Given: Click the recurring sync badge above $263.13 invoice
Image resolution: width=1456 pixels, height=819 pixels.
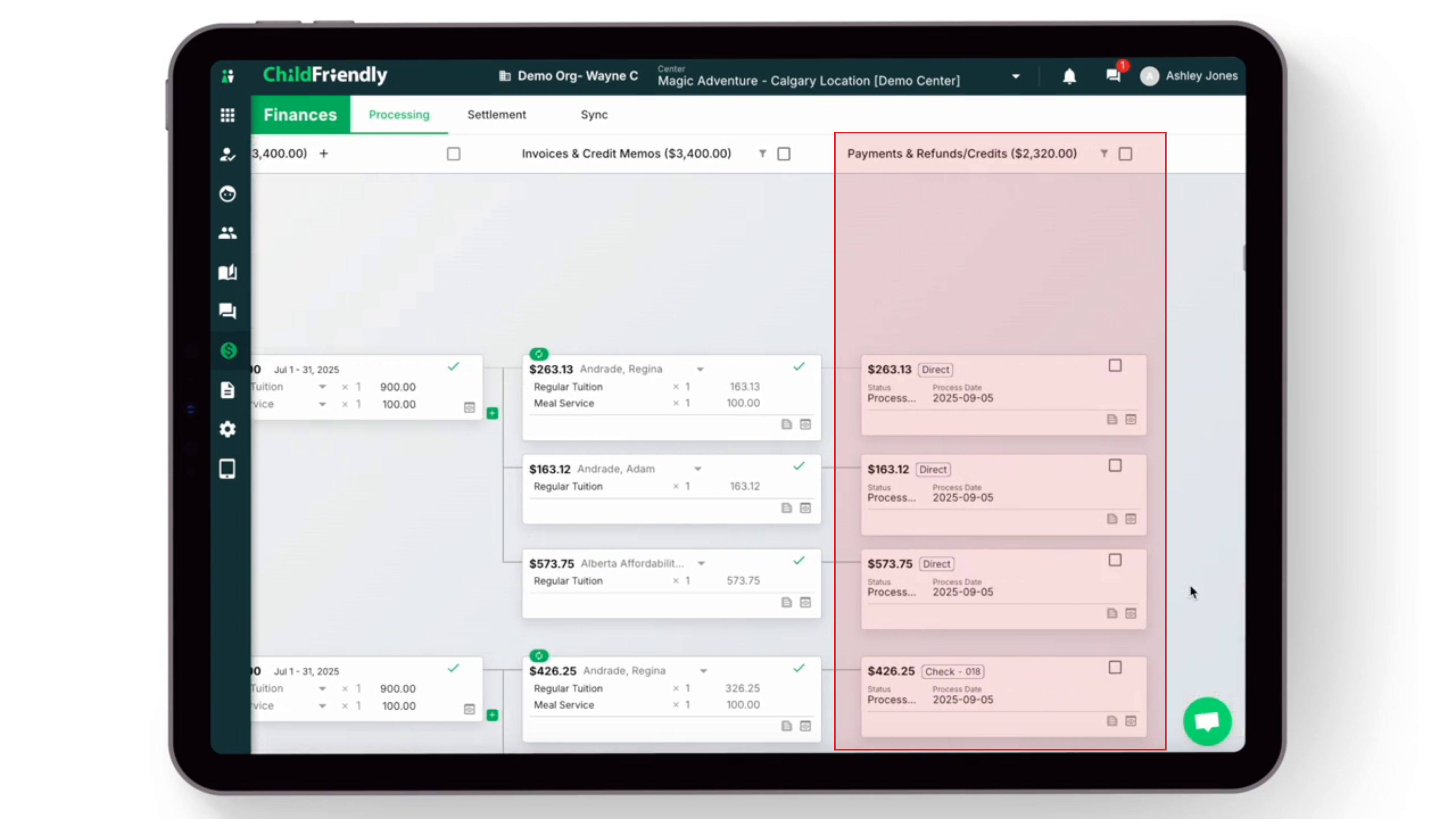Looking at the screenshot, I should [539, 354].
